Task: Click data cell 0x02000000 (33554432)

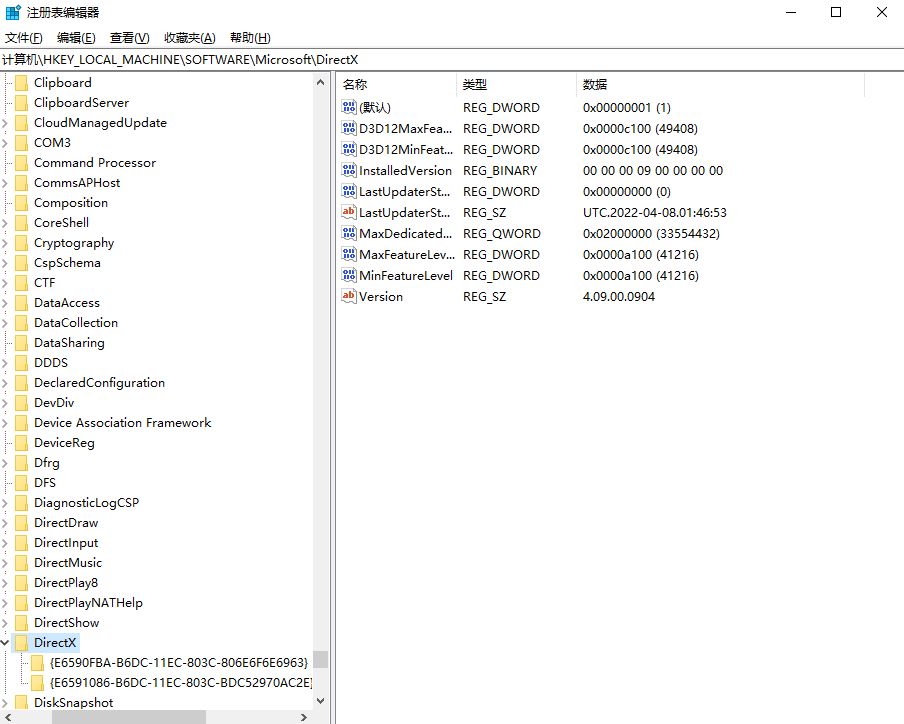Action: click(x=651, y=233)
